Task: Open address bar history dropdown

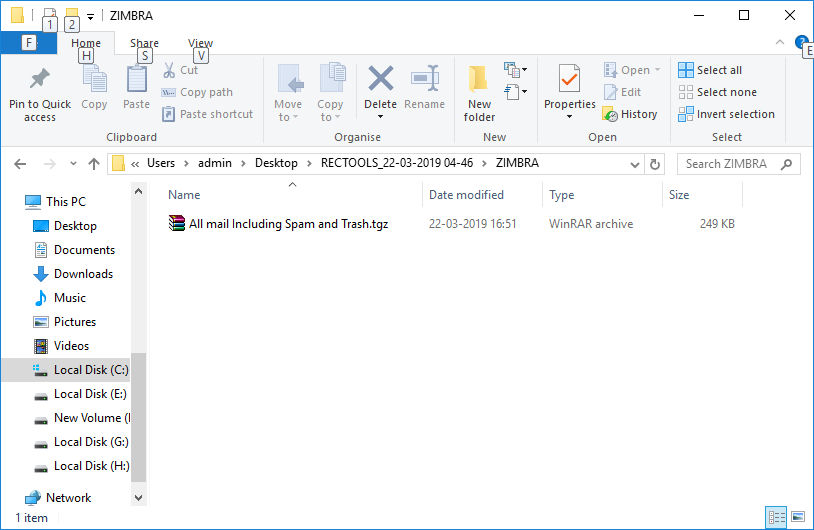Action: coord(634,165)
